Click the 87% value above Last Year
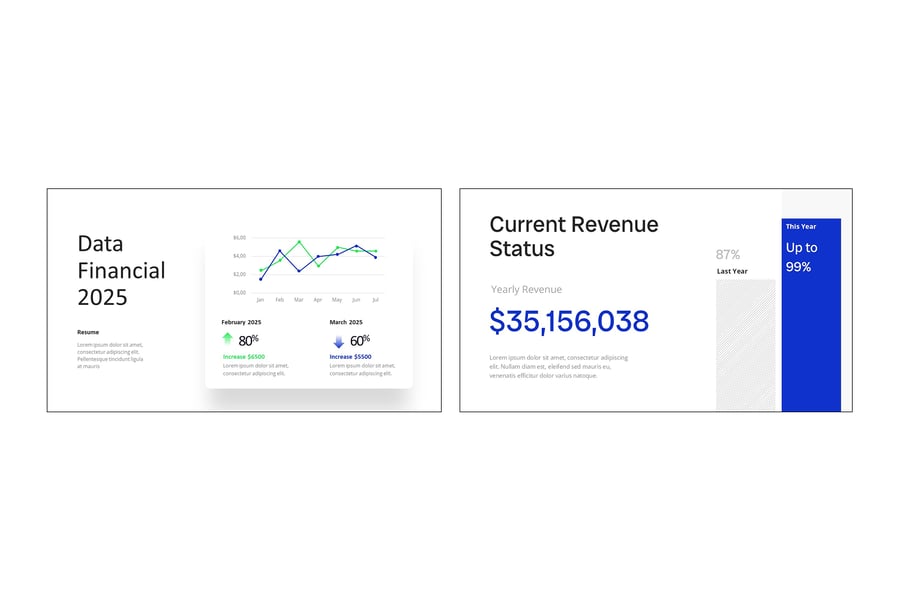This screenshot has width=900, height=600. coord(728,254)
